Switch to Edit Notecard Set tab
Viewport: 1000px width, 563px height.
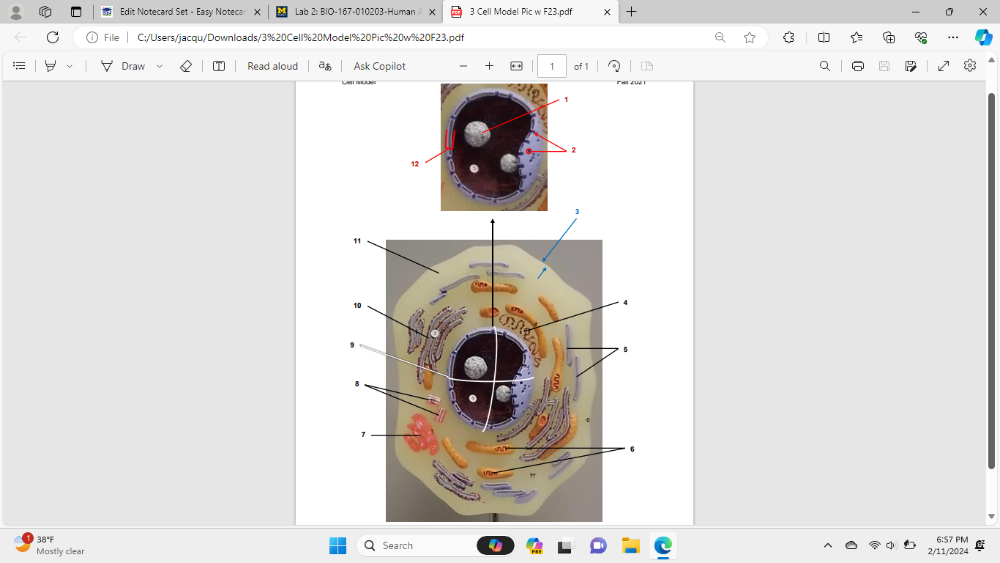180,12
